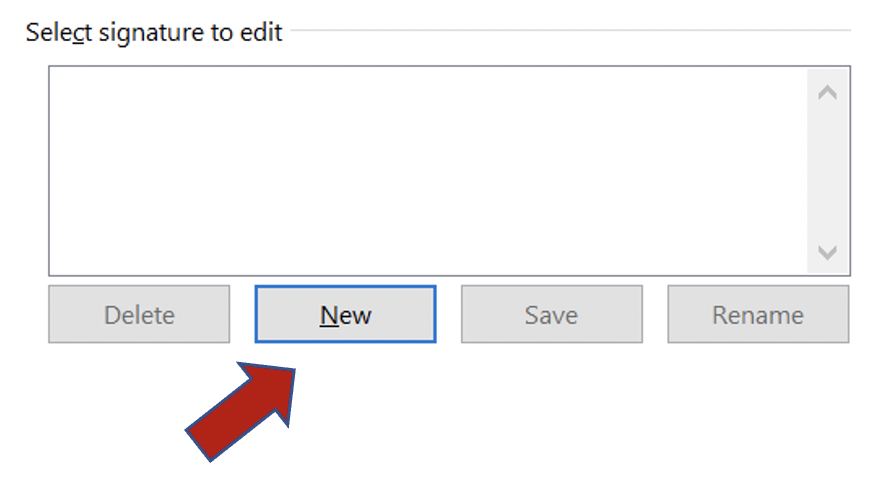876x490 pixels.
Task: Select the Rename button
Action: (x=757, y=315)
